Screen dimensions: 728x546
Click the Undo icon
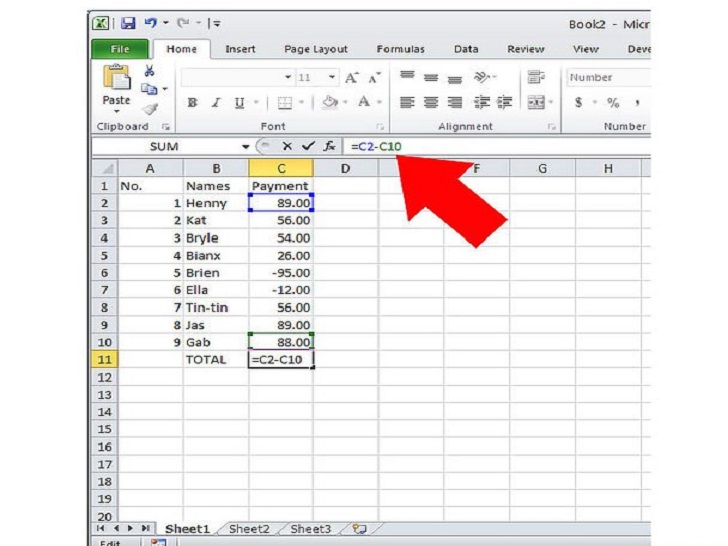tap(150, 23)
